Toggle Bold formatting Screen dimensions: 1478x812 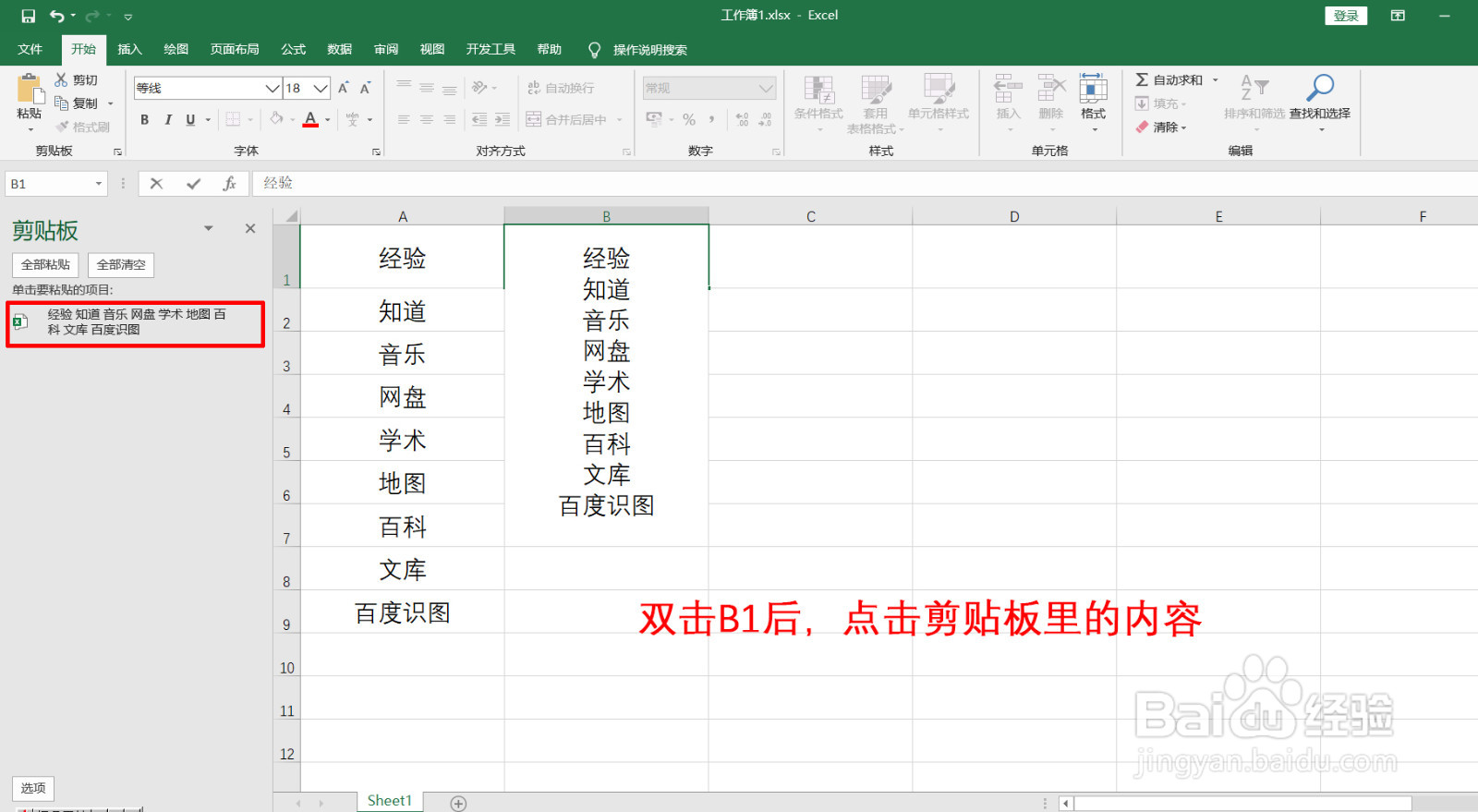point(144,119)
